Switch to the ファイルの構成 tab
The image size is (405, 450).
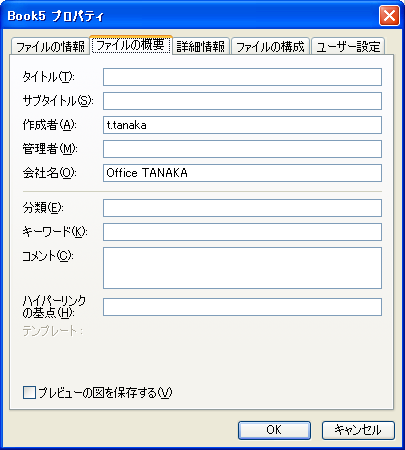[270, 46]
